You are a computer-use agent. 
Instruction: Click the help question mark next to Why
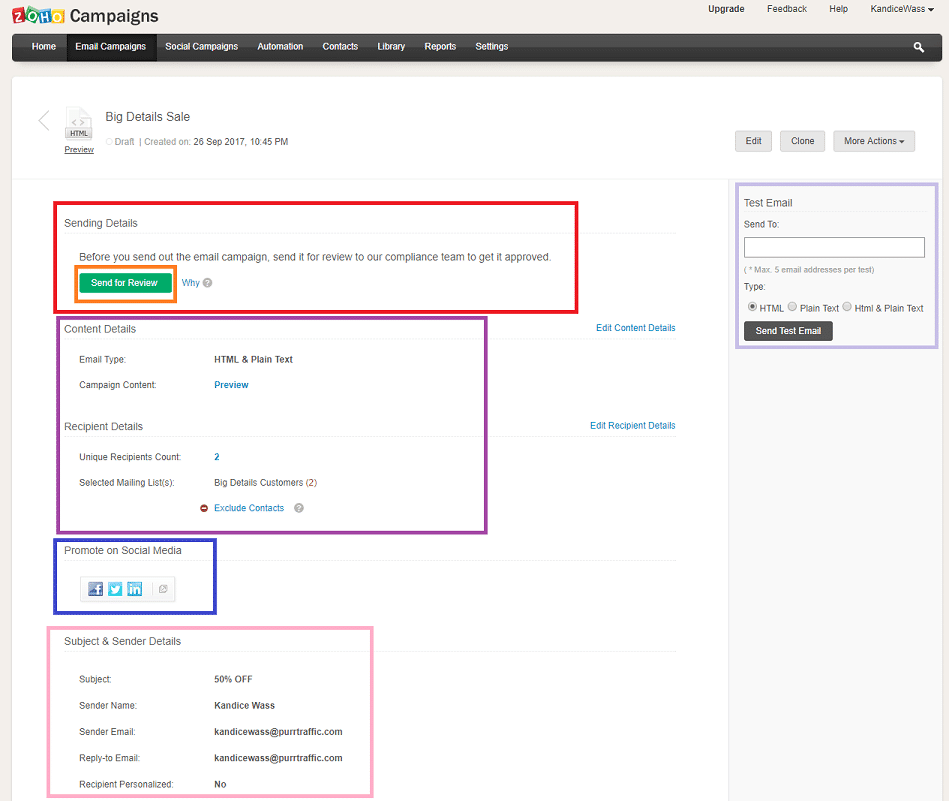click(x=208, y=283)
